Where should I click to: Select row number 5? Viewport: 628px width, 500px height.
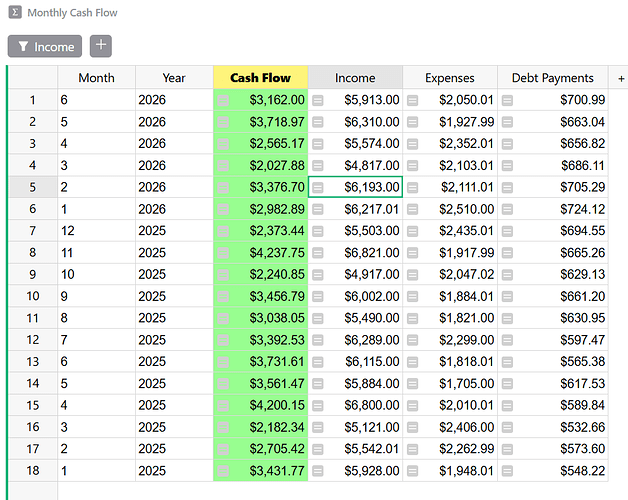coord(33,187)
